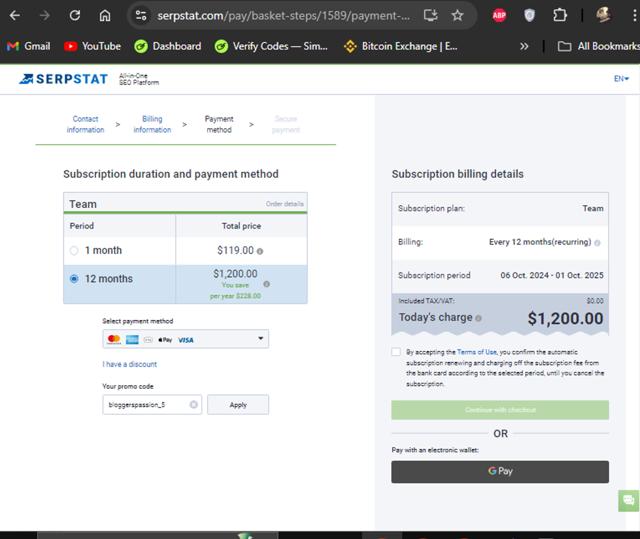Click the Serpstat logo
The height and width of the screenshot is (539, 640).
tap(64, 79)
